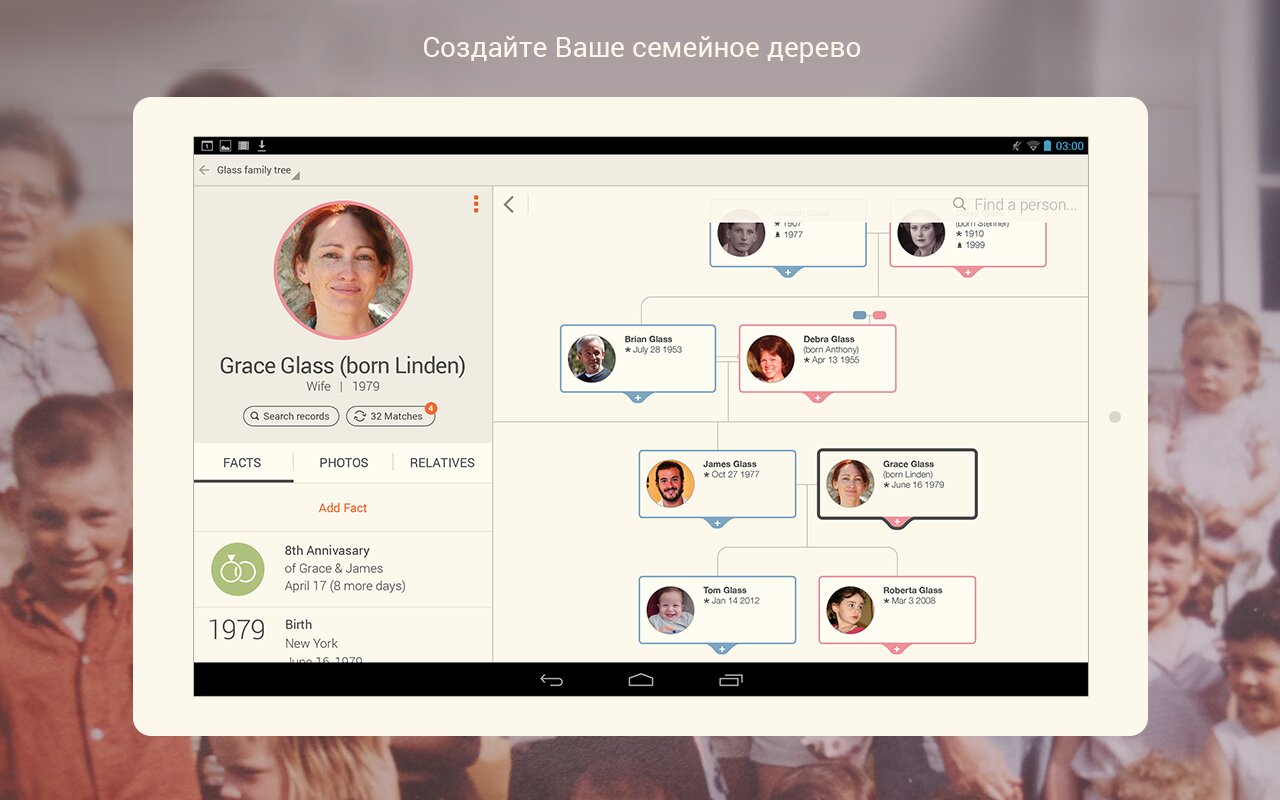Click the Add Fact link

tap(342, 508)
